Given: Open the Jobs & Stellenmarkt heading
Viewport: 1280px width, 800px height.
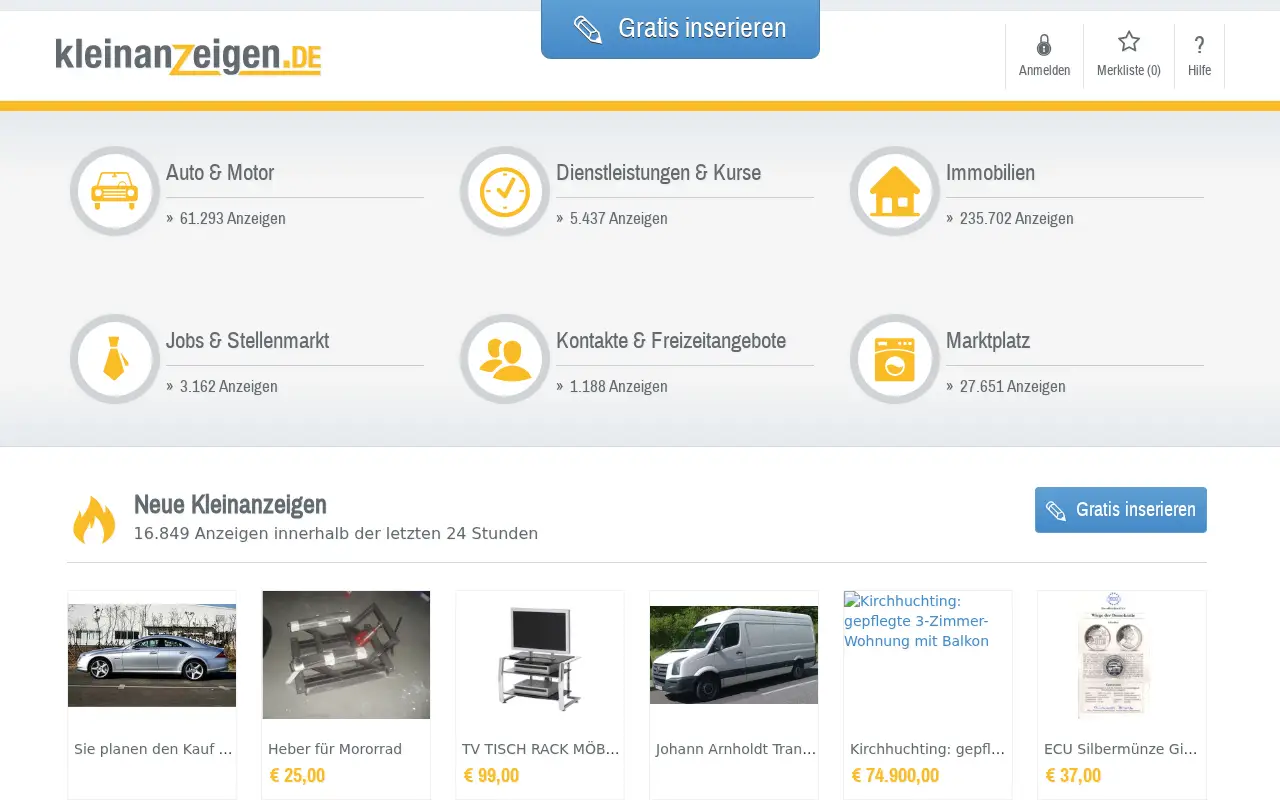Looking at the screenshot, I should point(247,341).
